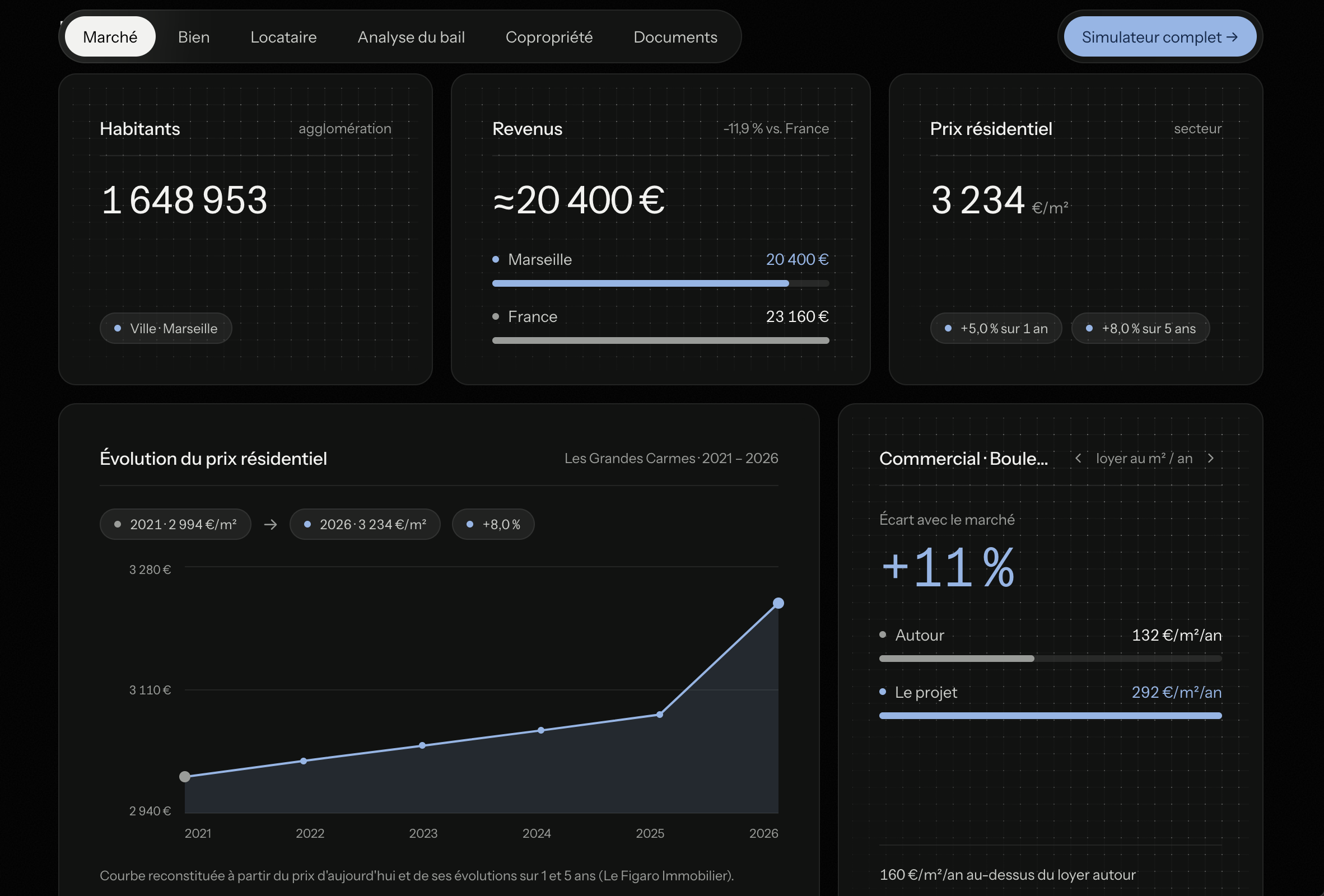Open the Simulateur complet button

[x=1160, y=37]
